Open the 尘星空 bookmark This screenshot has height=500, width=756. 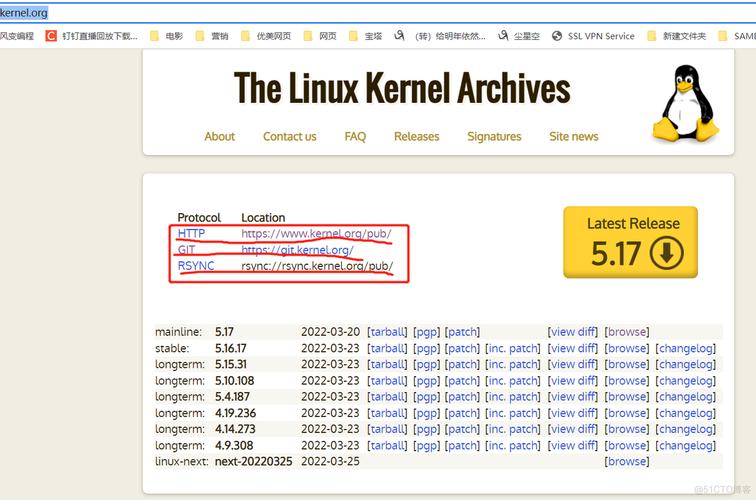[519, 36]
